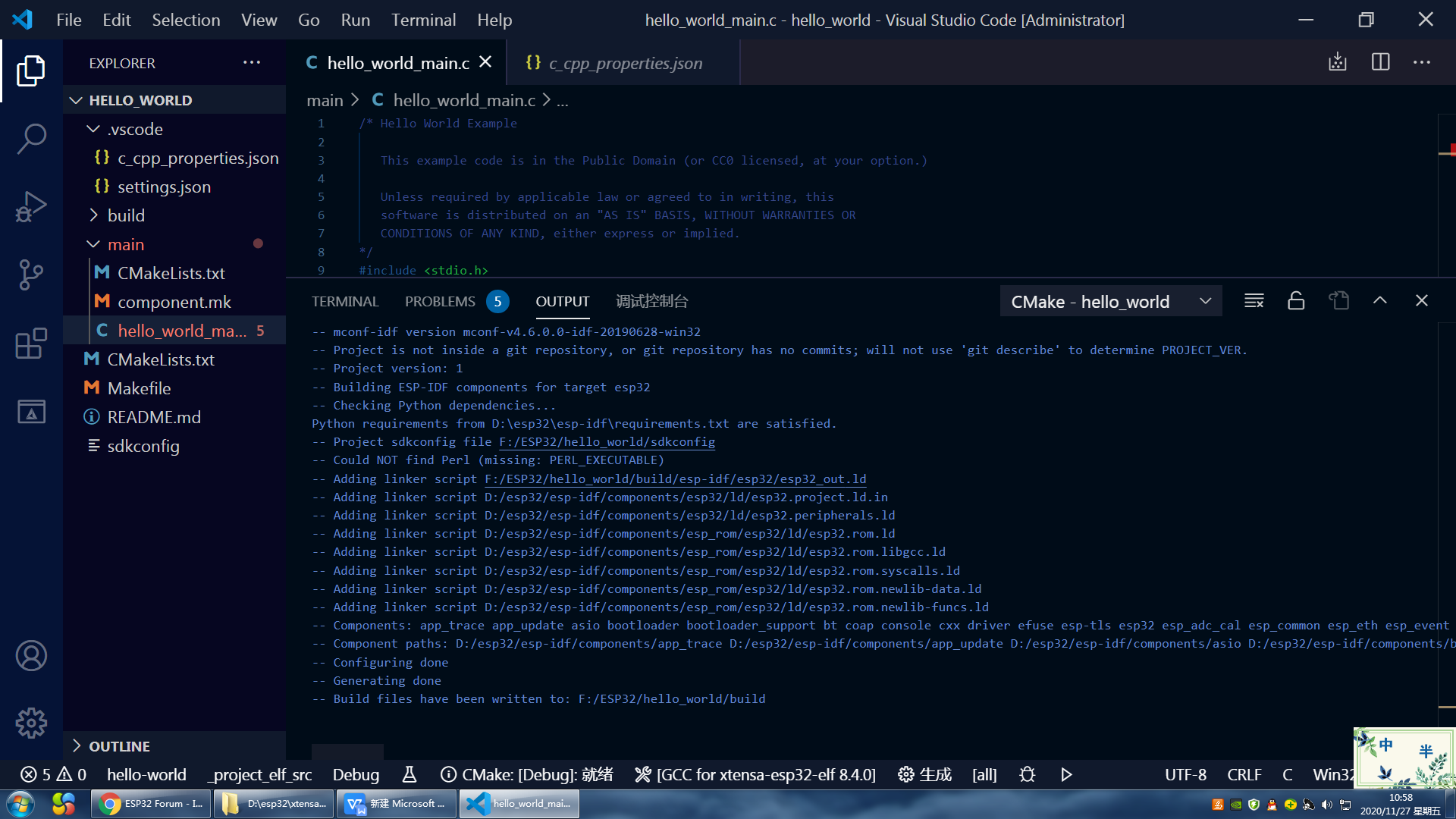Open editor more actions menu

click(1422, 62)
